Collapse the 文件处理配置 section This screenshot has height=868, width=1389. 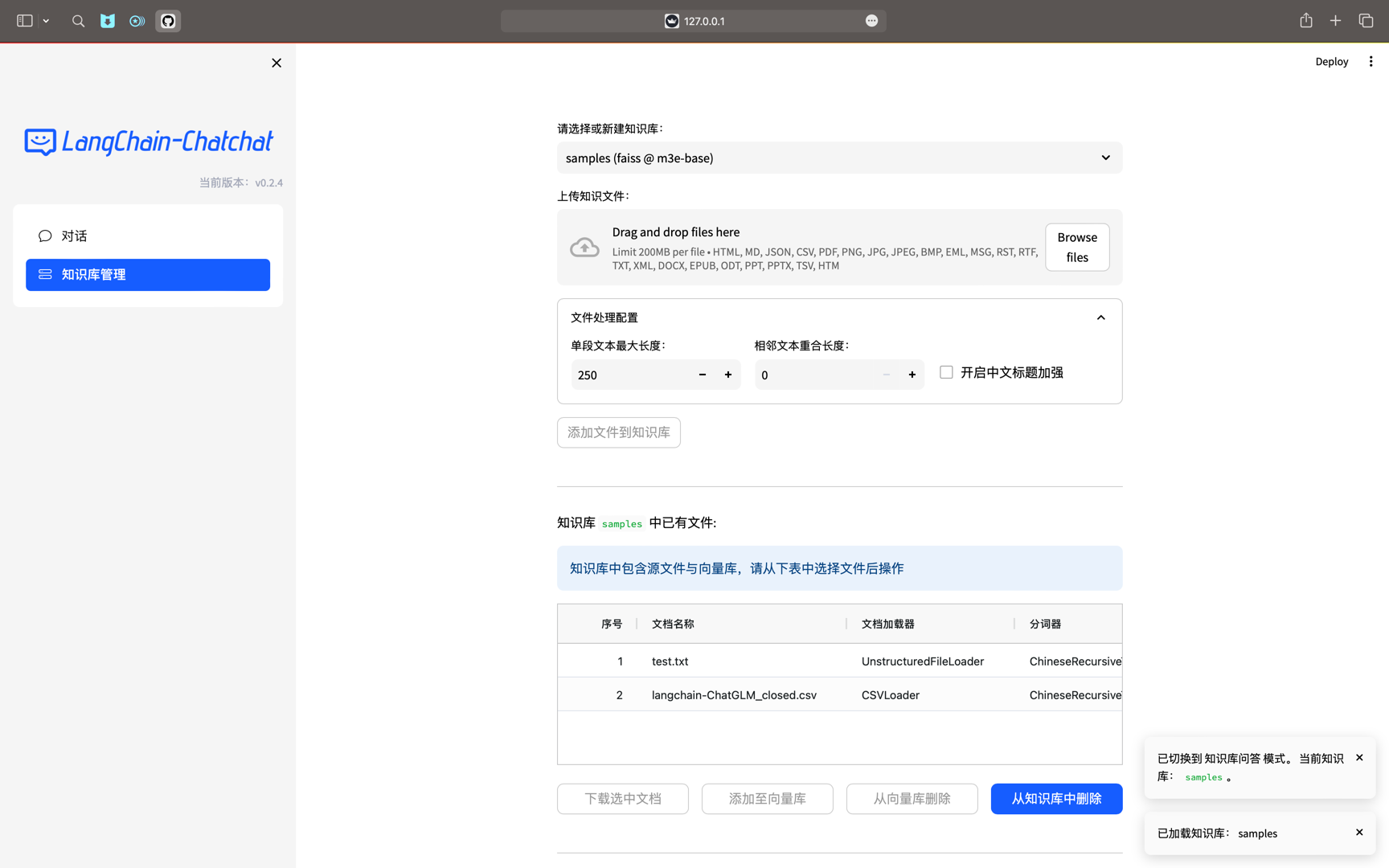click(x=1100, y=317)
